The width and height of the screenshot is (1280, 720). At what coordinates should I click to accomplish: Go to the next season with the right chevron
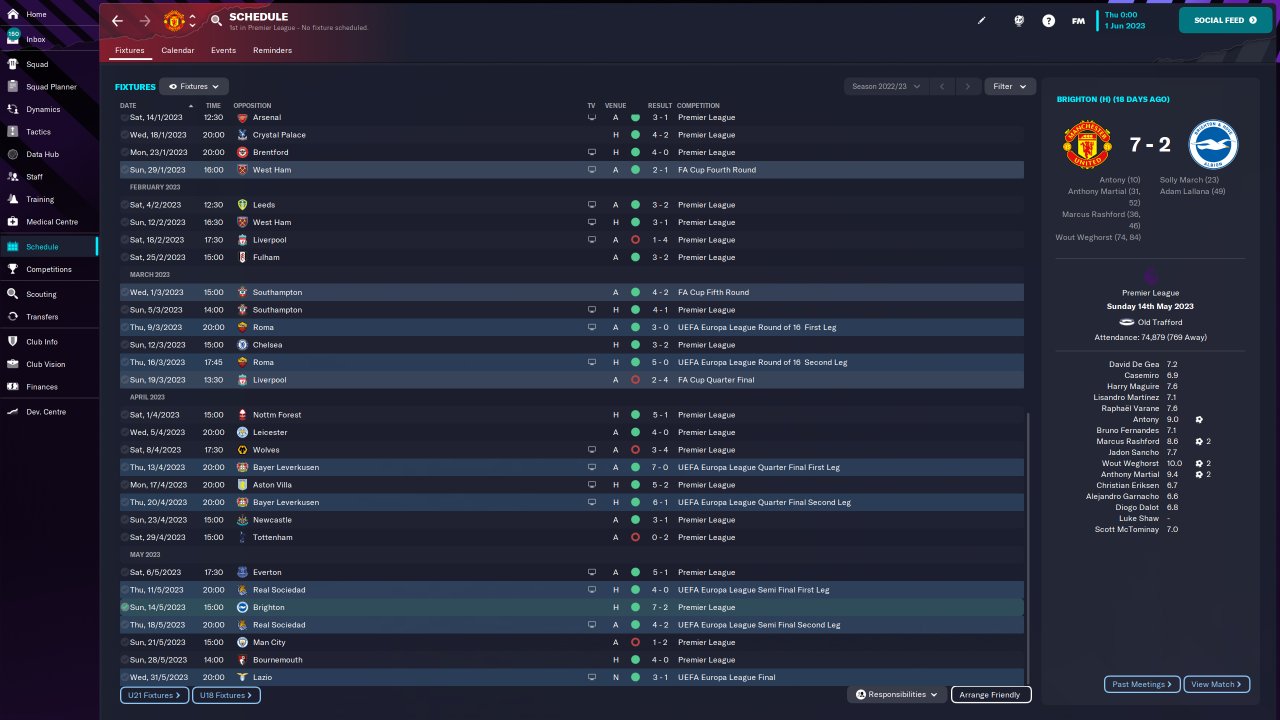point(967,87)
